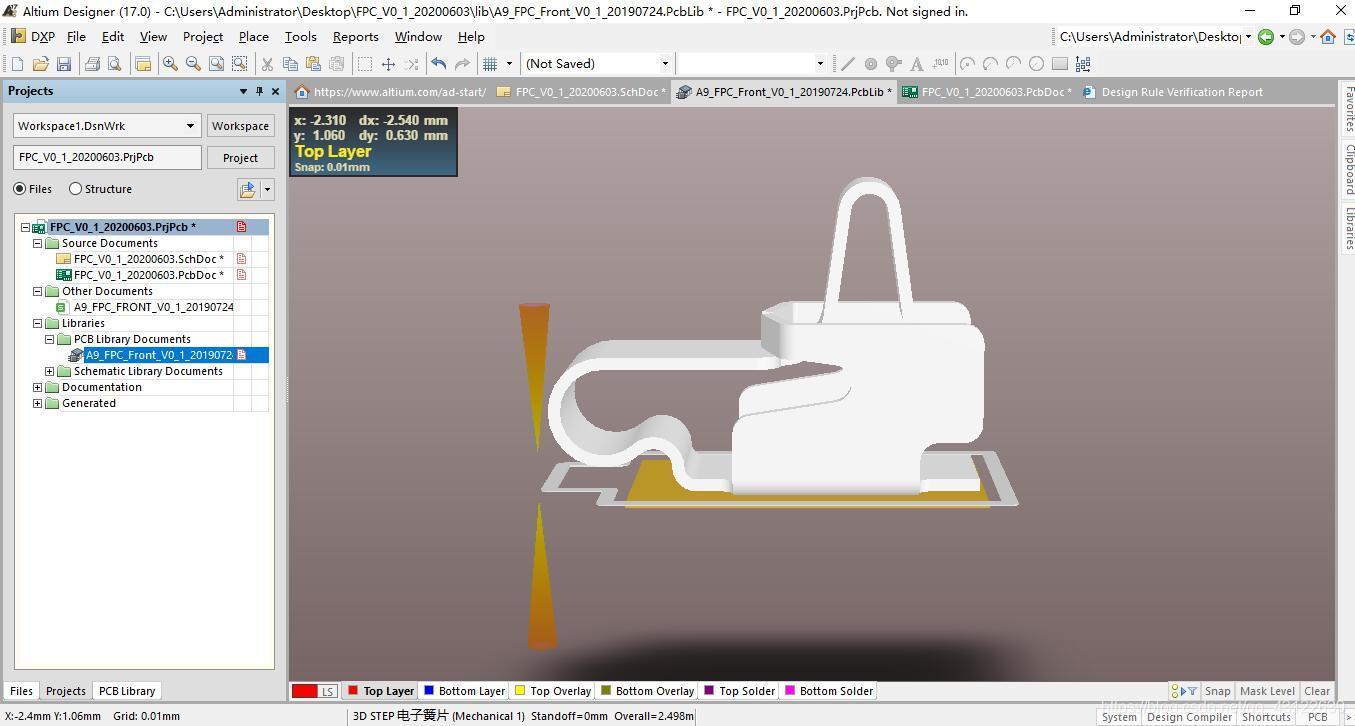Click the Cut scissors icon
The height and width of the screenshot is (726, 1355).
(x=267, y=64)
